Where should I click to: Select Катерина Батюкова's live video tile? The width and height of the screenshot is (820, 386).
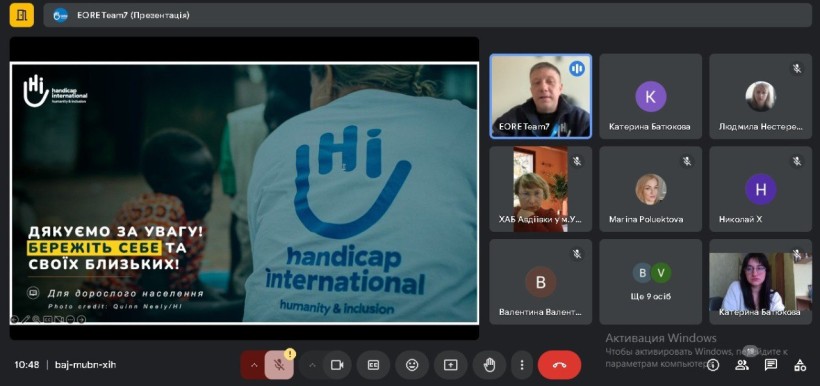(760, 282)
